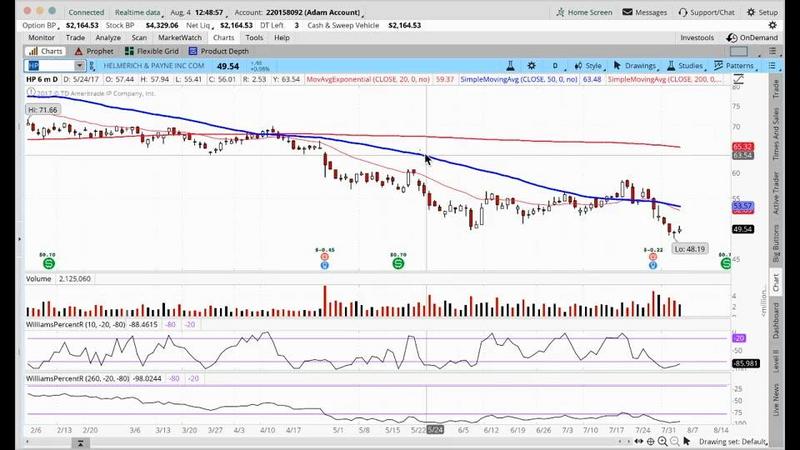Open the Level II side tab
The width and height of the screenshot is (800, 450).
(776, 361)
